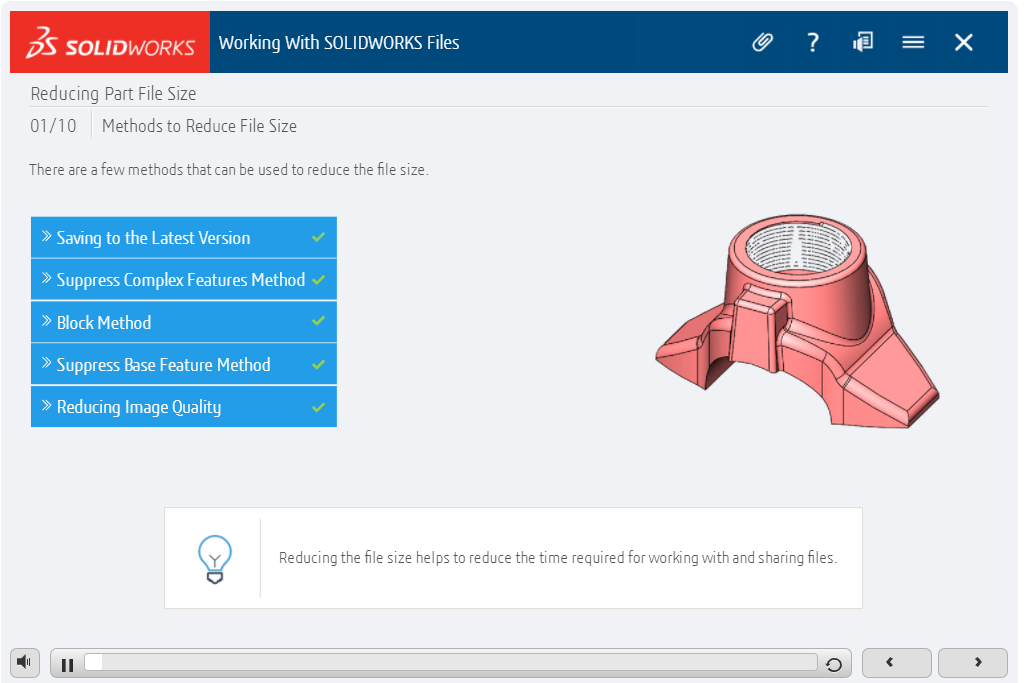The height and width of the screenshot is (683, 1034).
Task: Expand chevron beside Suppress Complex Features Method
Action: tap(46, 278)
